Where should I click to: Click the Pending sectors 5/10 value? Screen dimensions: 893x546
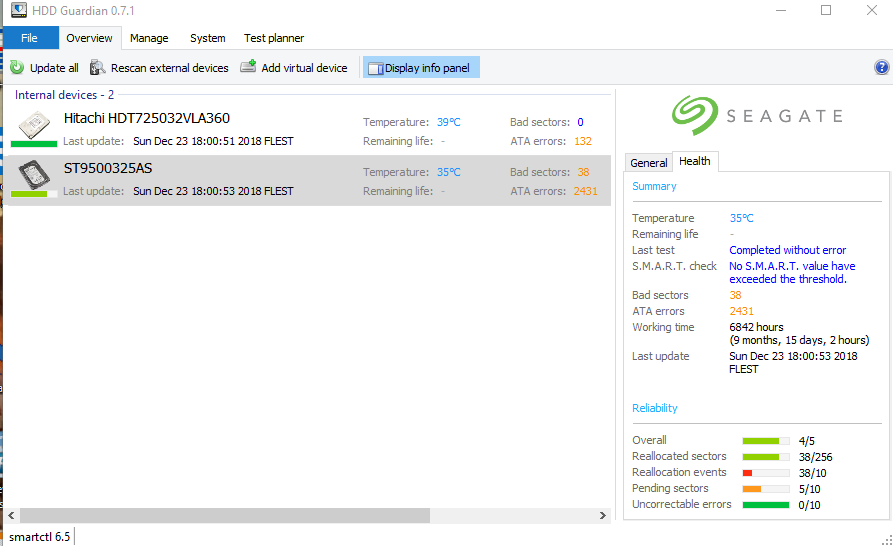(809, 489)
